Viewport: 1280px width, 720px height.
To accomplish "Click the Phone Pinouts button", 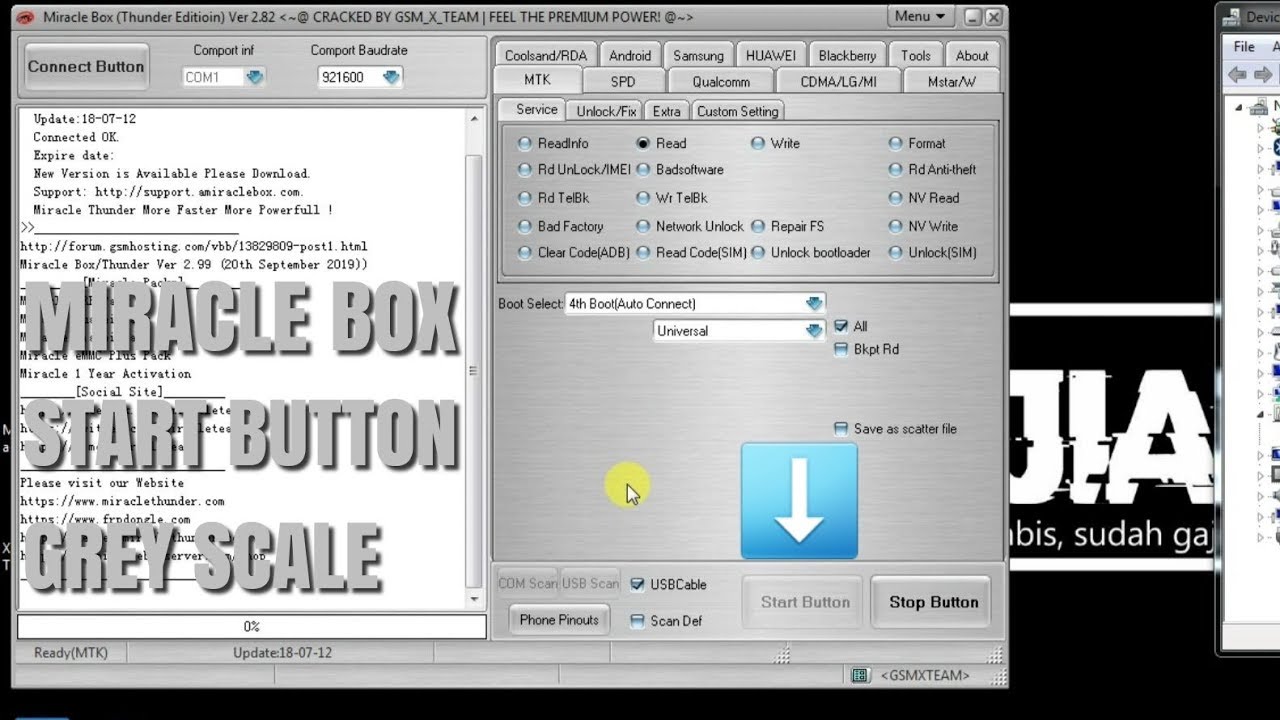I will [x=559, y=620].
